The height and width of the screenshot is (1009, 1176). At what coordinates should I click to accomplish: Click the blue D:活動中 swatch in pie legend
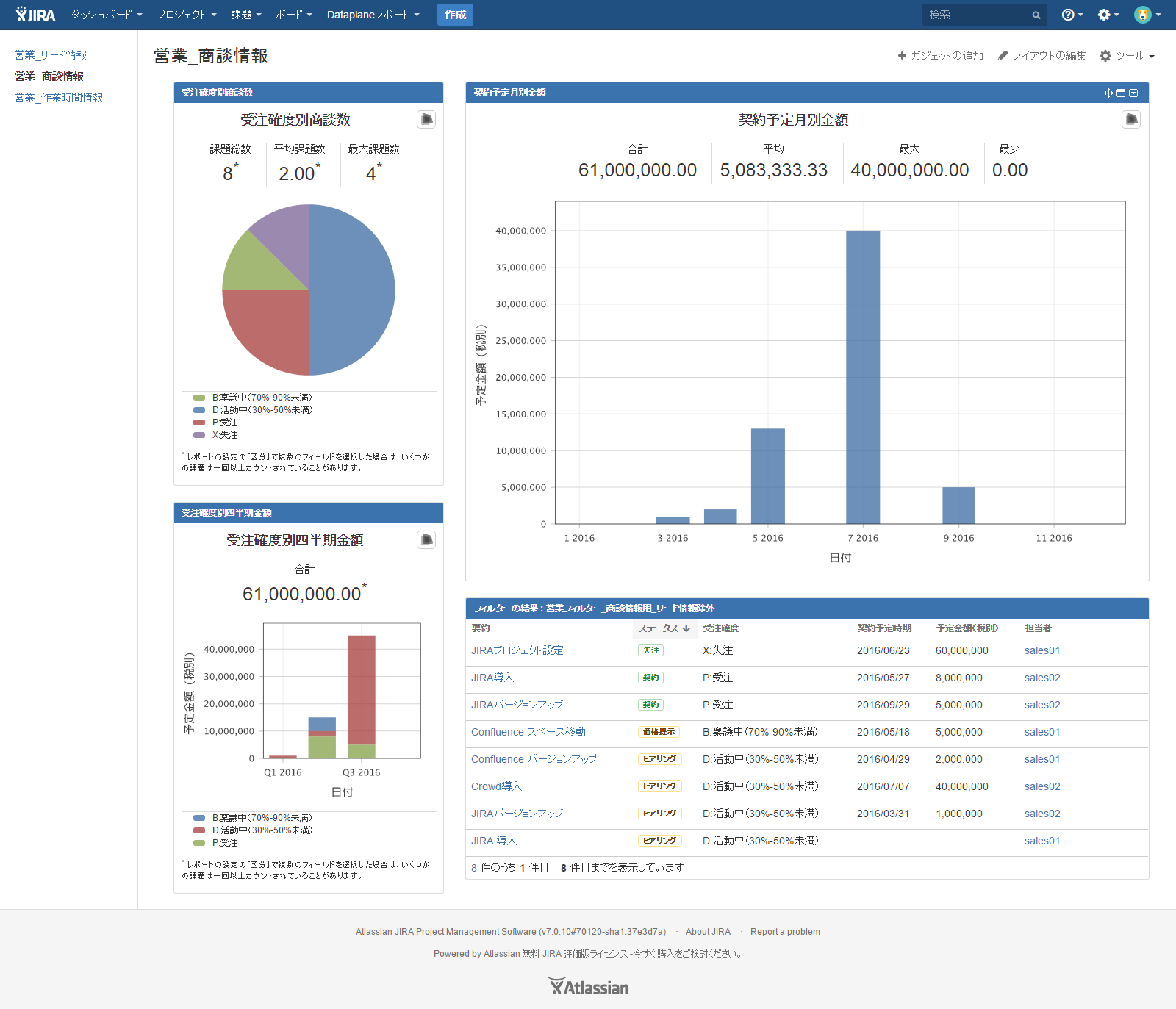pos(199,410)
